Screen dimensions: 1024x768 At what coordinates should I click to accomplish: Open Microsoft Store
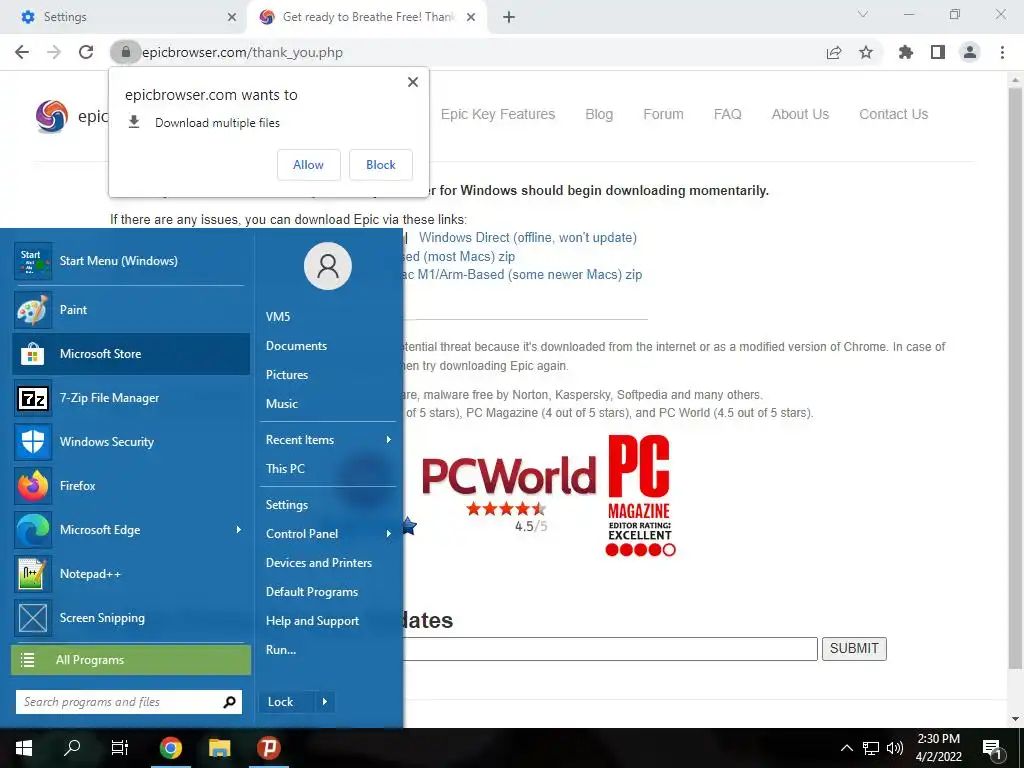(x=131, y=354)
